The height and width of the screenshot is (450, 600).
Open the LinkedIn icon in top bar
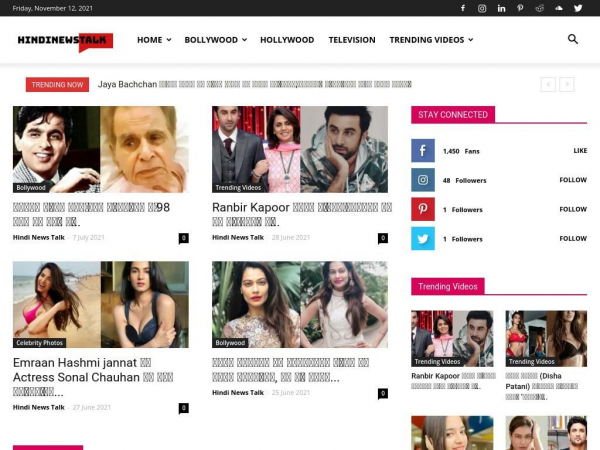[501, 8]
